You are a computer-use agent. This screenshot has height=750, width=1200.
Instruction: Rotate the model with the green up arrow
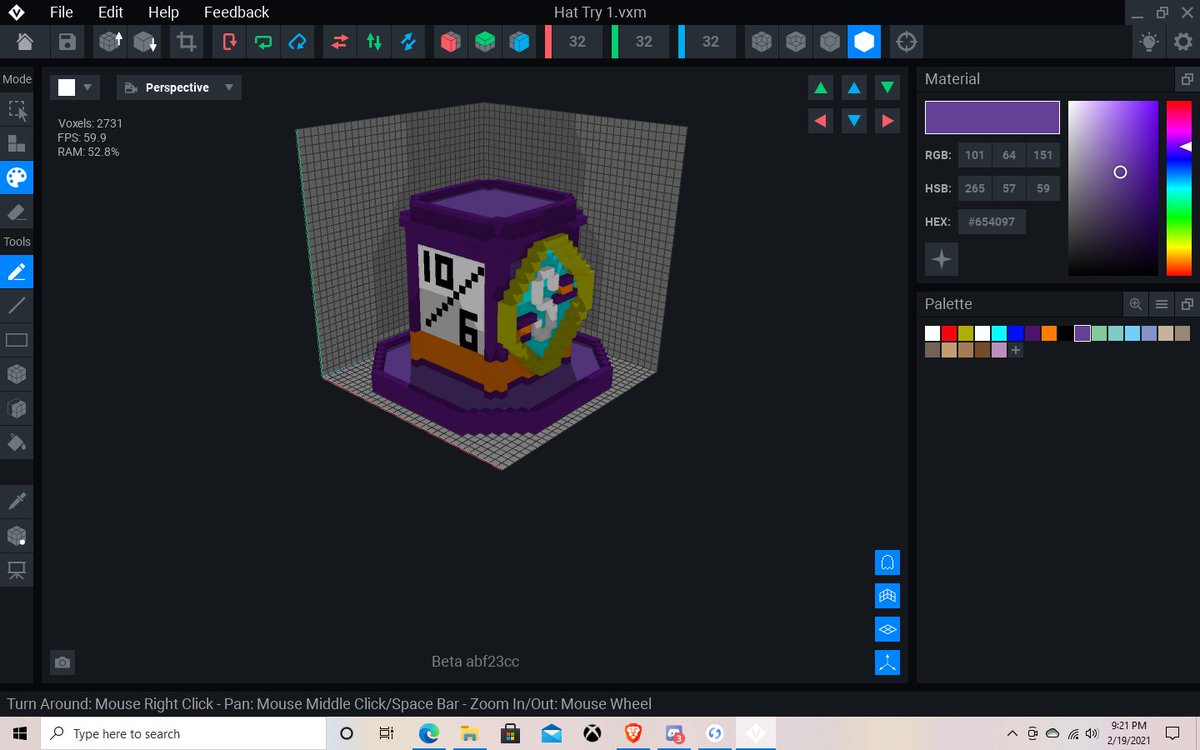tap(820, 87)
